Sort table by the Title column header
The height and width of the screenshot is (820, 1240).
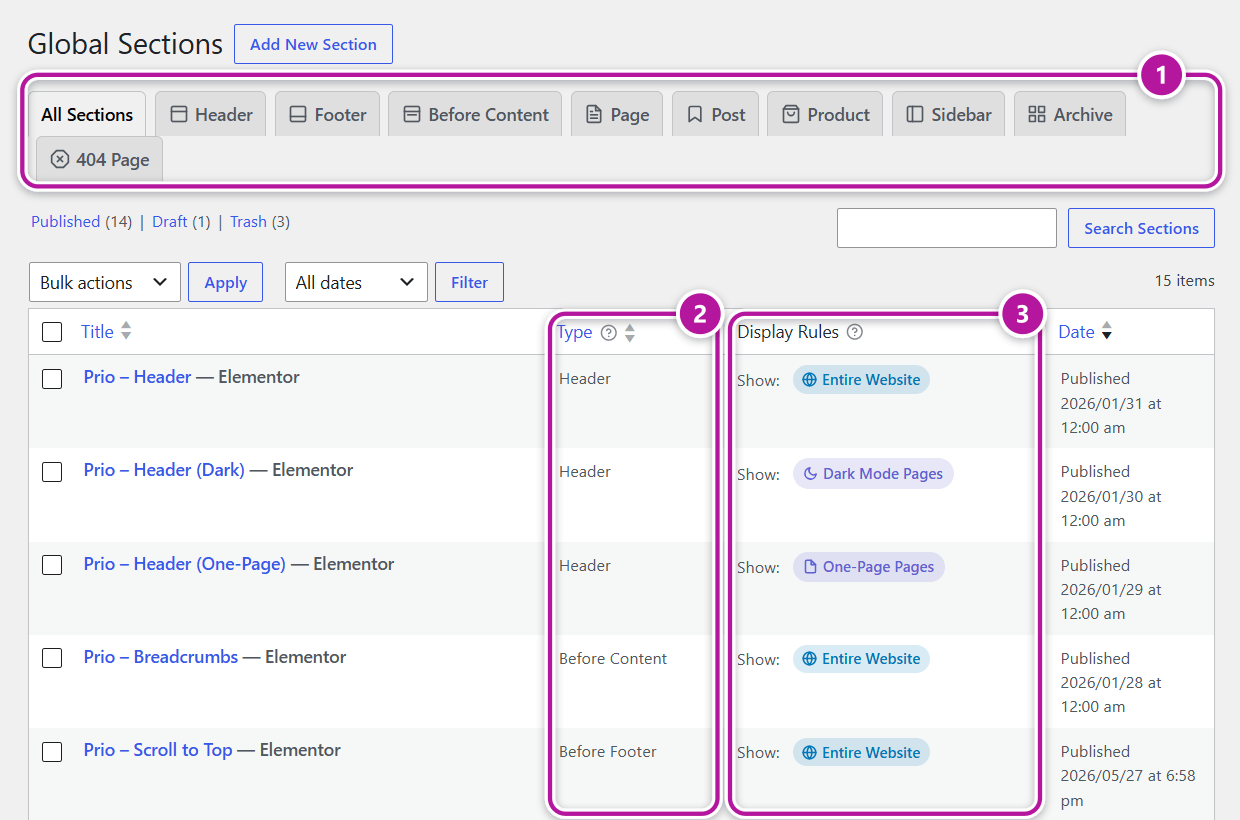[97, 332]
